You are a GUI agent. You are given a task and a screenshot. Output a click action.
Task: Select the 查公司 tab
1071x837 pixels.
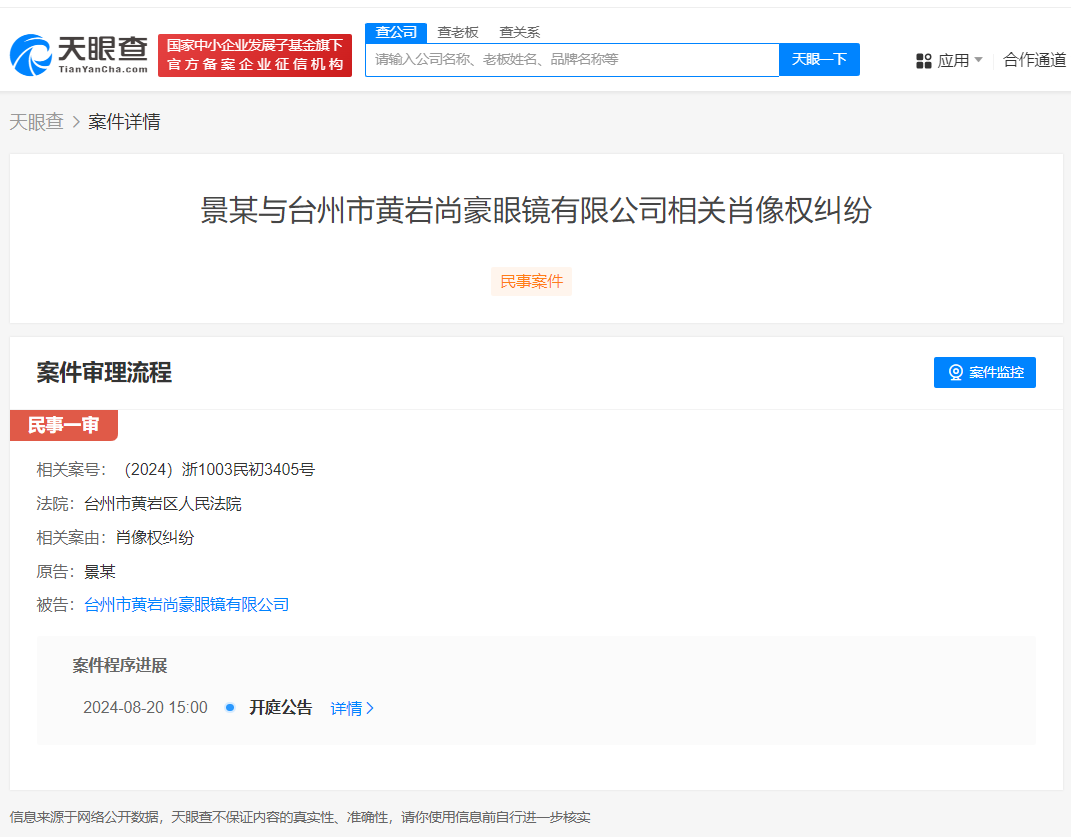pos(396,32)
